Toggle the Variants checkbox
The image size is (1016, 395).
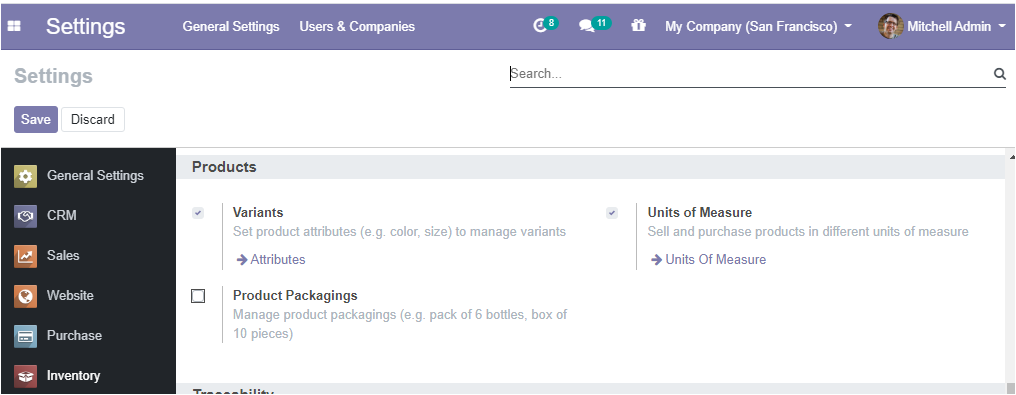coord(198,213)
